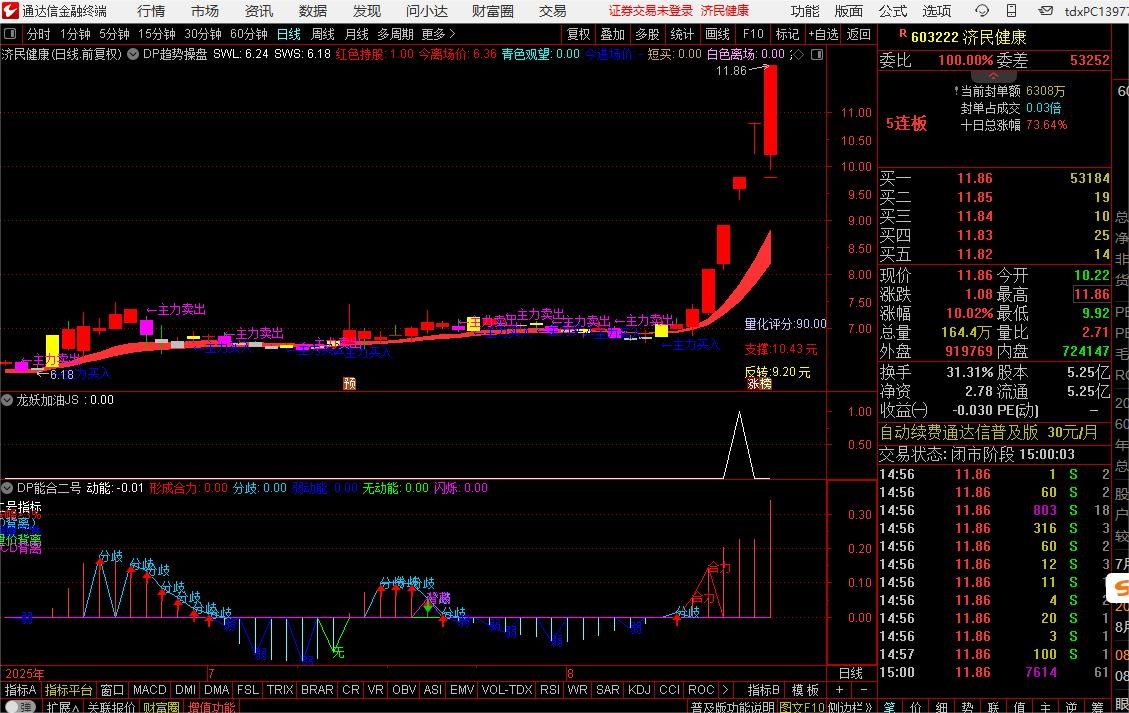1129x713 pixels.
Task: Click the 多股 multi-stock button
Action: click(647, 34)
